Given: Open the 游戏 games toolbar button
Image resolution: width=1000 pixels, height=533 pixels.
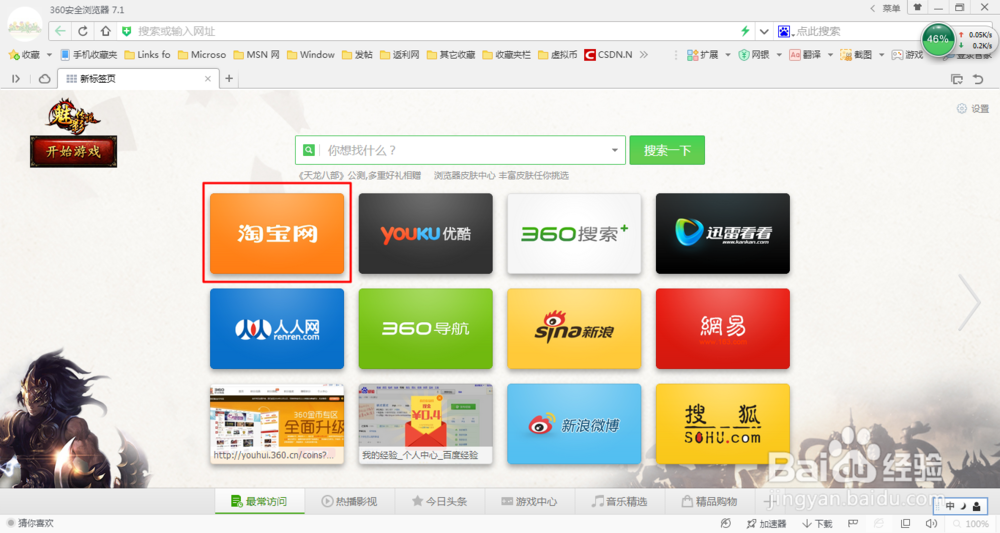Looking at the screenshot, I should [908, 55].
